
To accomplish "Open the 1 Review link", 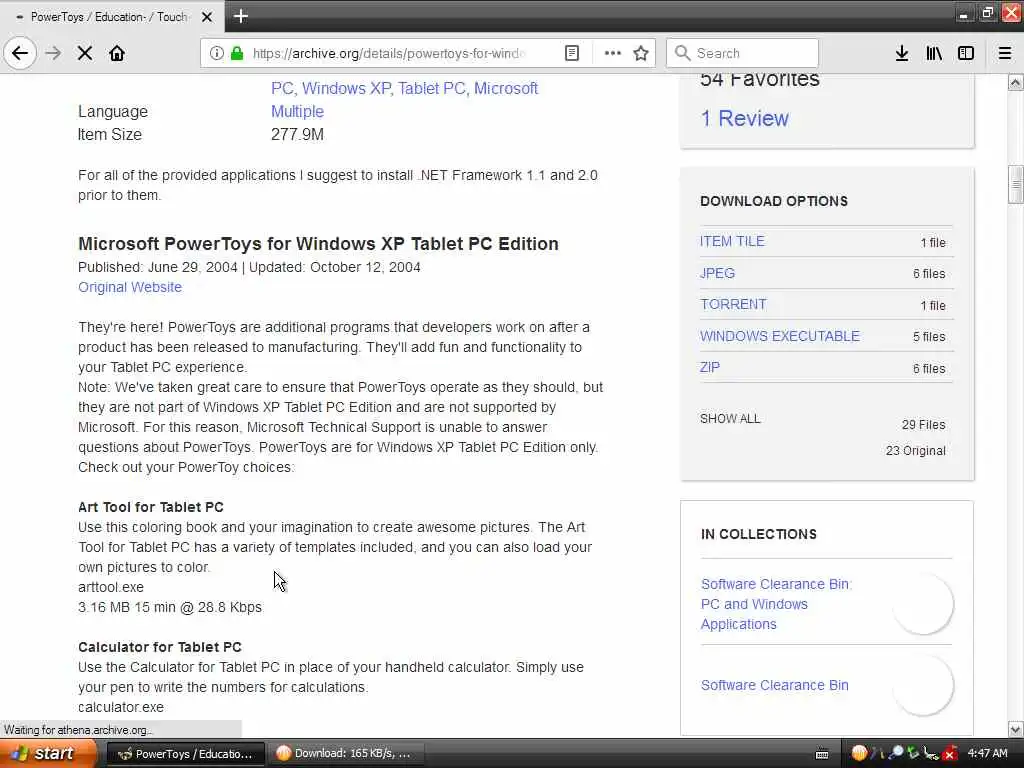I will pyautogui.click(x=744, y=118).
